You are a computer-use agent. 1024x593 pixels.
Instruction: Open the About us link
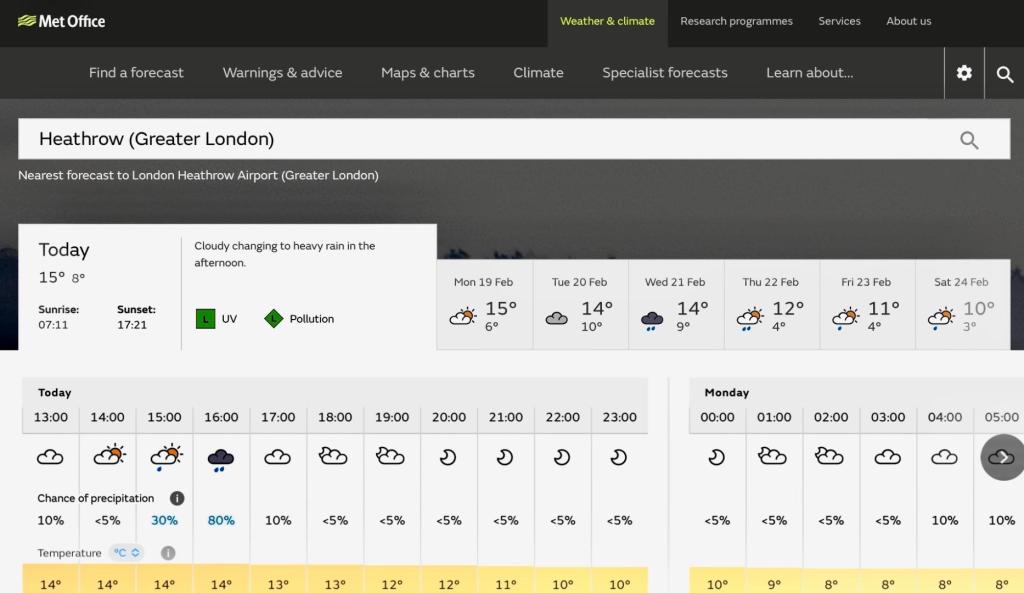coord(908,21)
